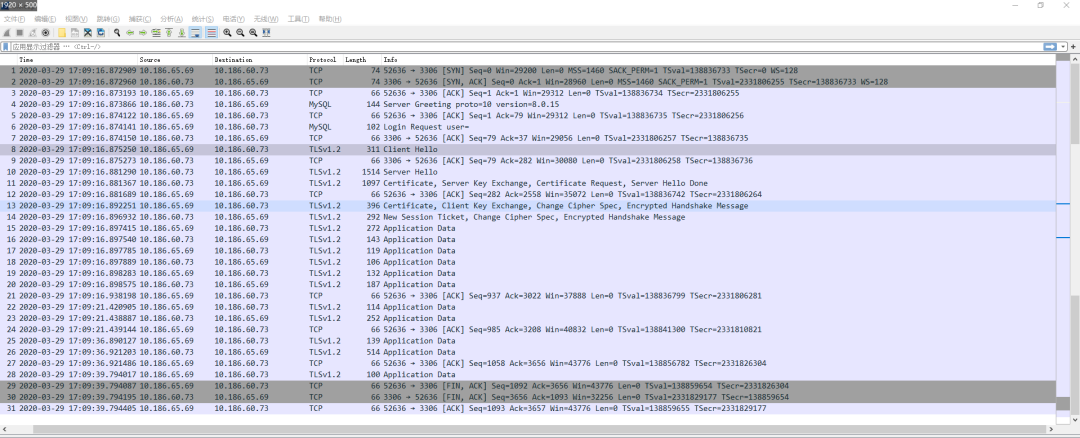Save this capture file
This screenshot has width=1080, height=438.
(74, 32)
